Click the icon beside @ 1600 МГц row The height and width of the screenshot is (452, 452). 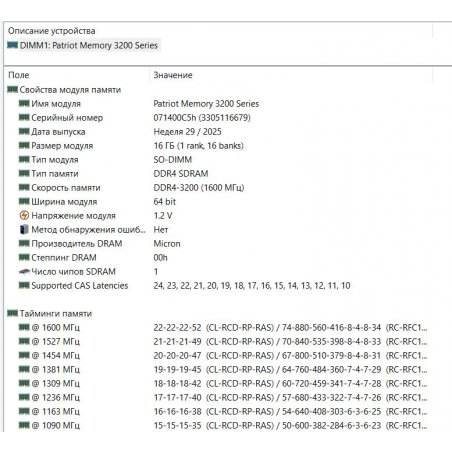(x=24, y=327)
